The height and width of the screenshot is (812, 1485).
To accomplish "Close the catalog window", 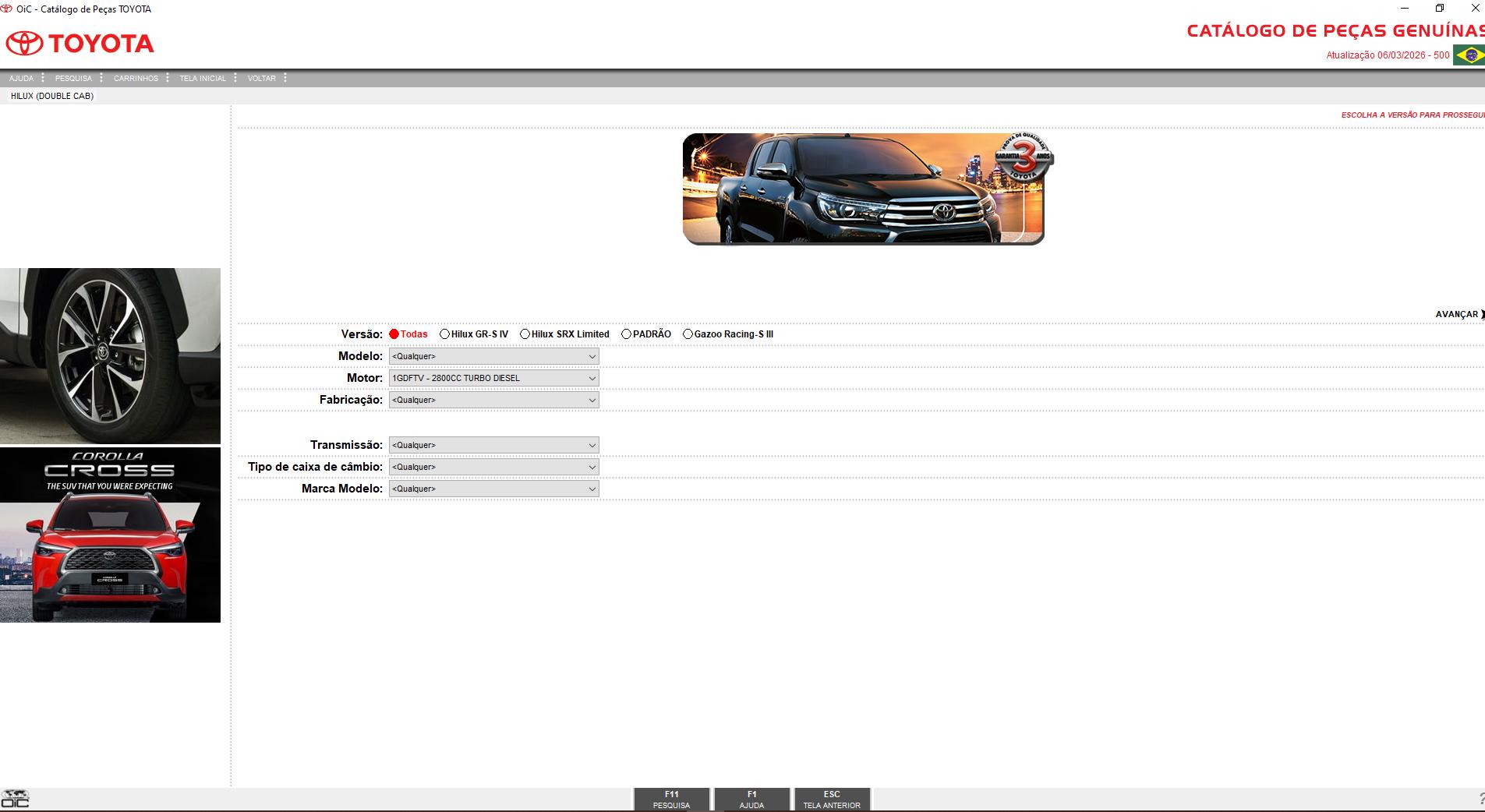I will [1475, 9].
